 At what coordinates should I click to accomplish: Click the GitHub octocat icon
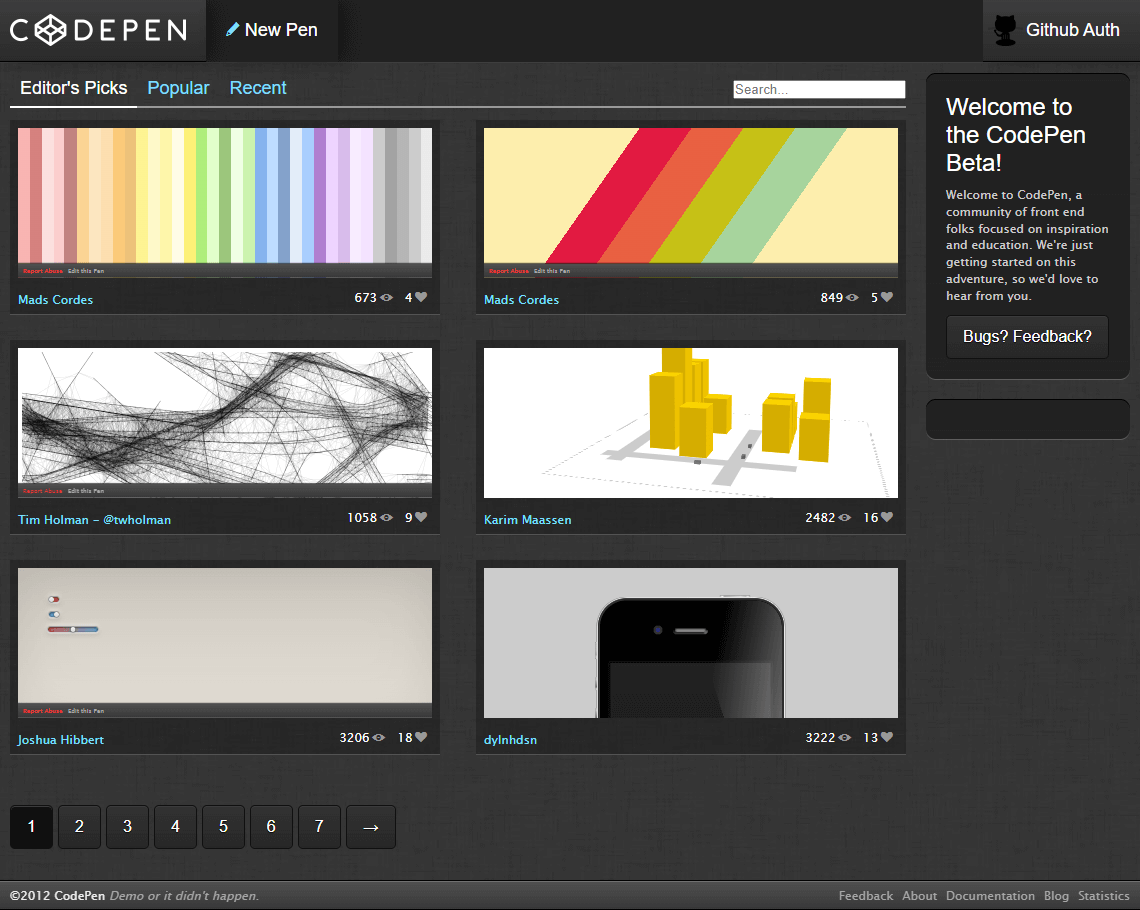coord(1005,30)
